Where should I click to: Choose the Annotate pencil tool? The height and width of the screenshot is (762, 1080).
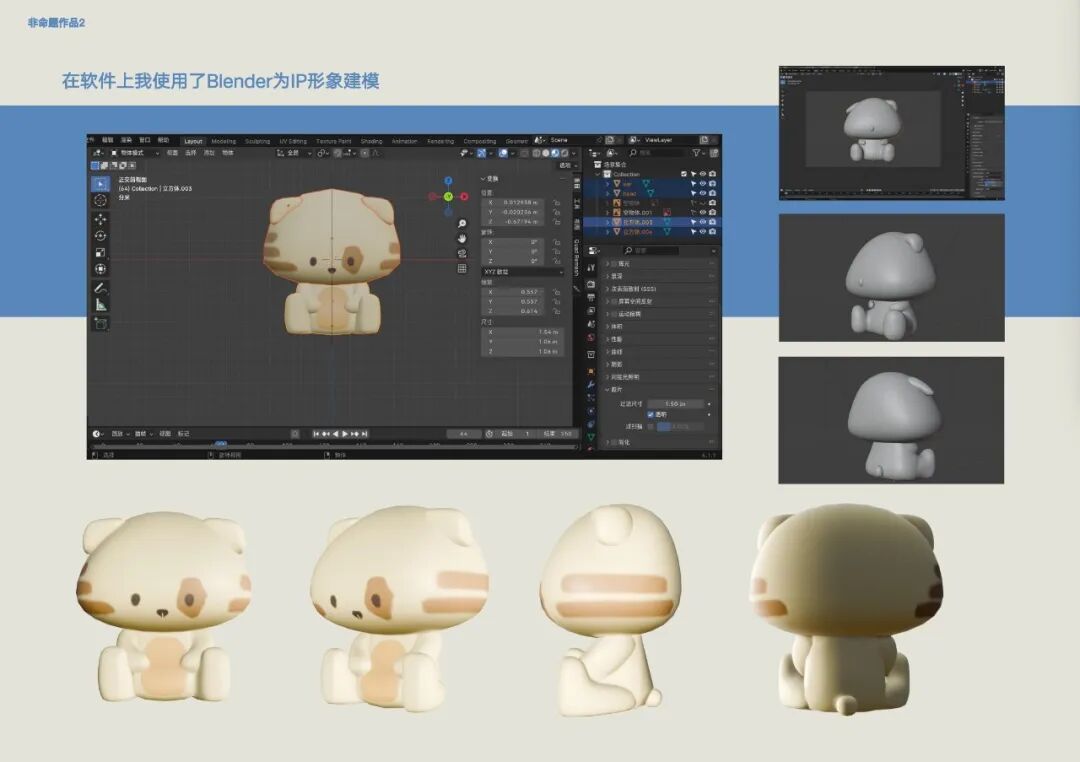[x=100, y=287]
